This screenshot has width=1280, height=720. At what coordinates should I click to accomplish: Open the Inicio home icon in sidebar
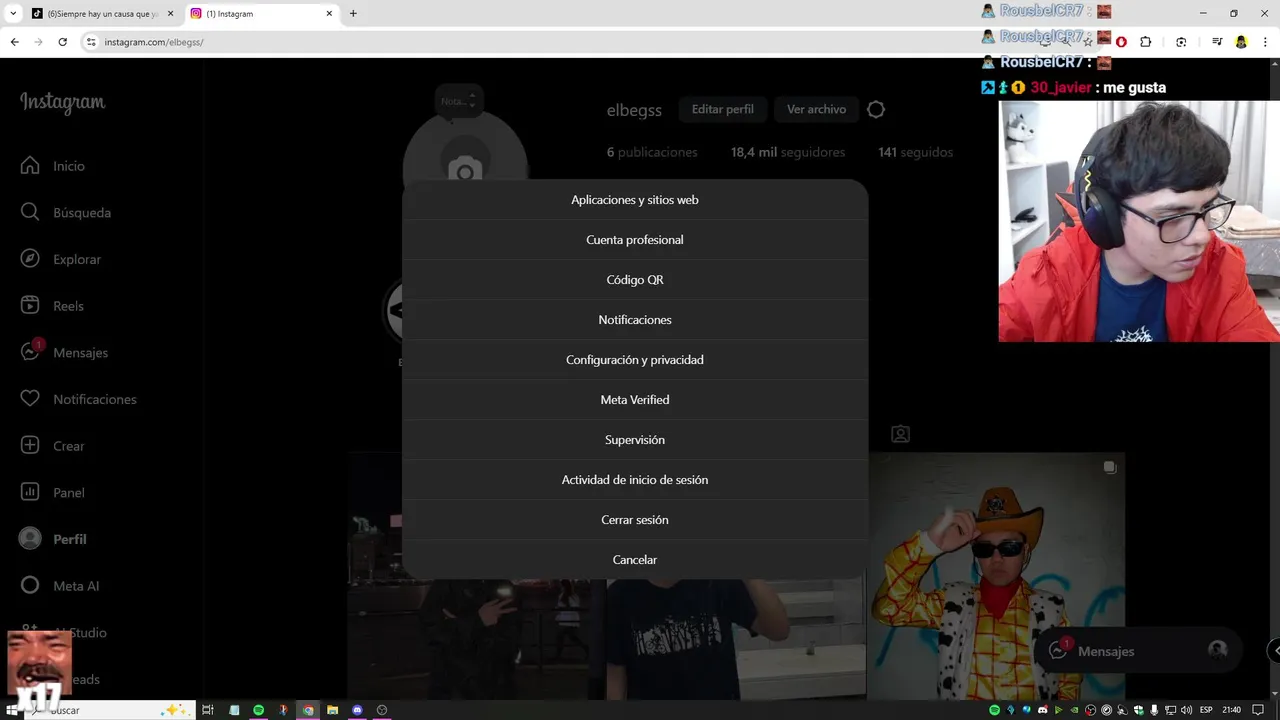(x=30, y=166)
